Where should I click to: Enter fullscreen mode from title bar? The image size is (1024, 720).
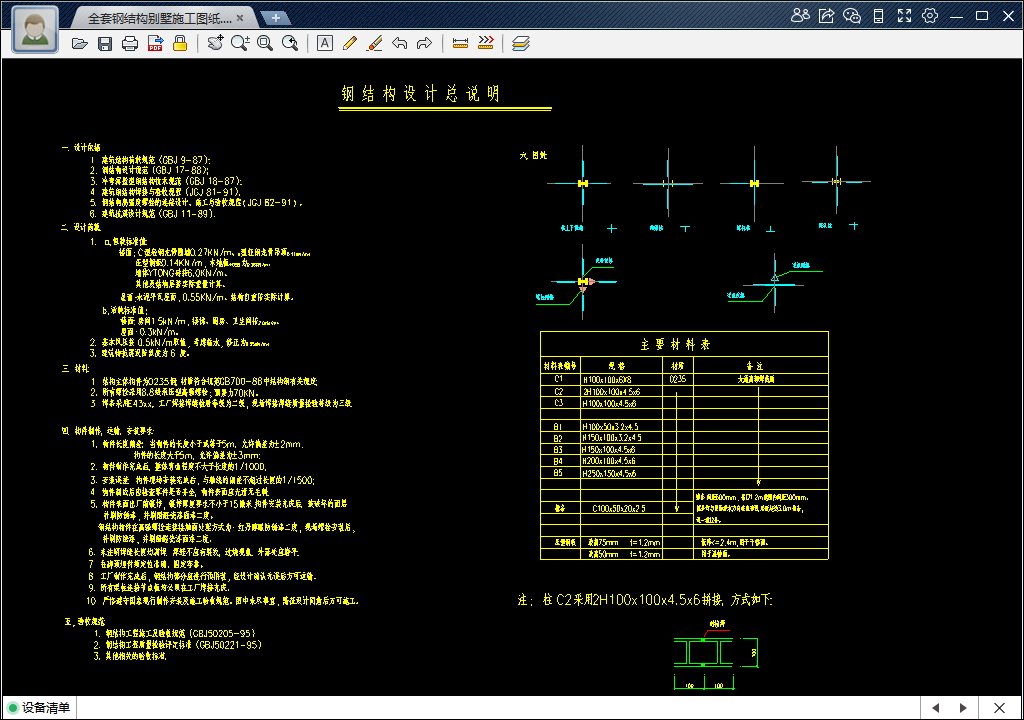click(904, 16)
